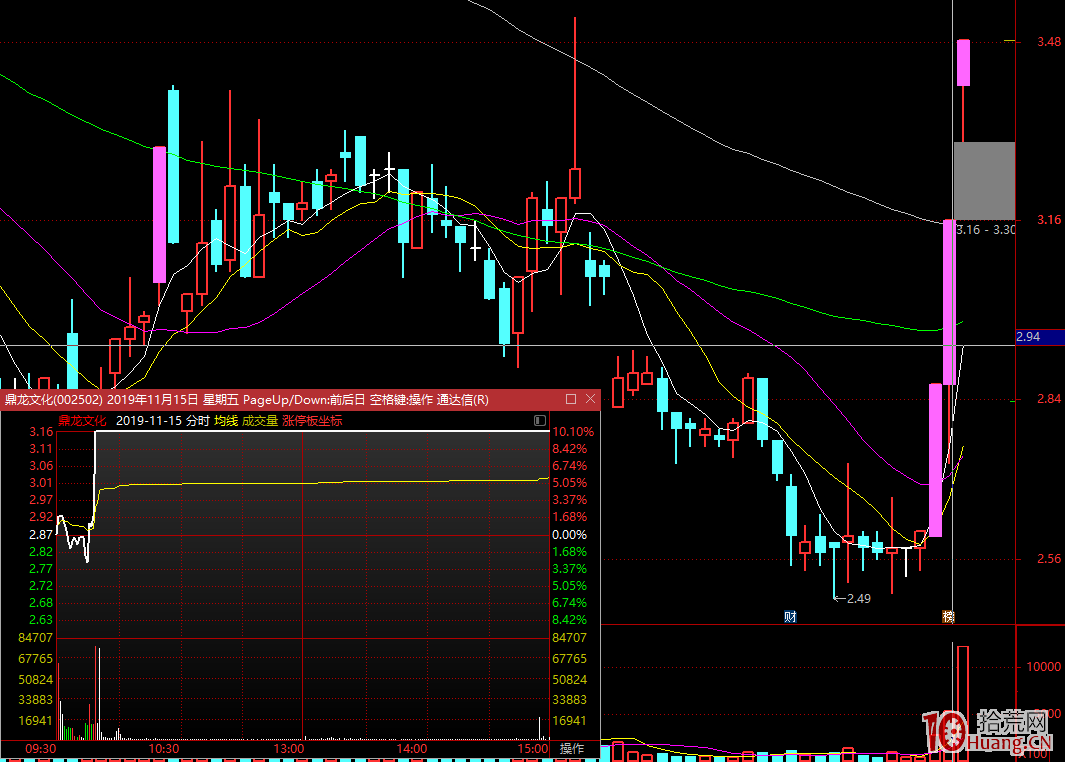Click the 09:30 time axis label

40,748
